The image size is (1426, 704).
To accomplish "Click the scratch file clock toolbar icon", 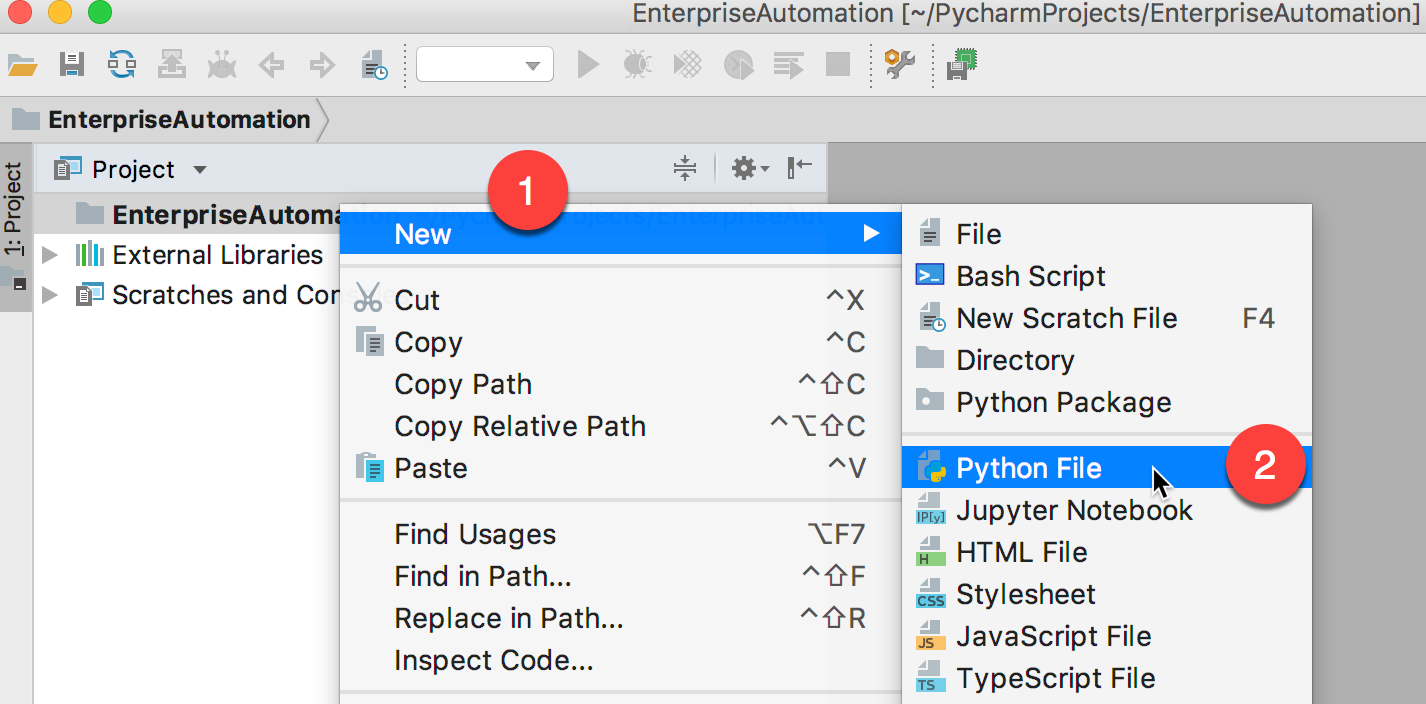I will coord(374,65).
